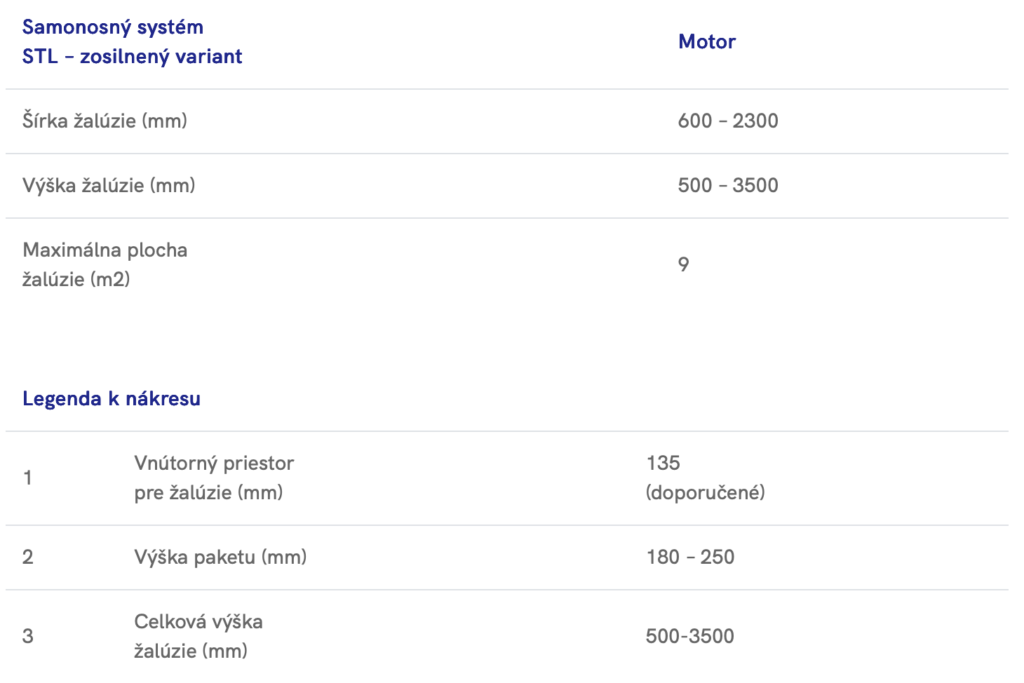Select the "Celková výška žalúzie (mm)" label
Screen dimensions: 1024x683
tap(198, 636)
